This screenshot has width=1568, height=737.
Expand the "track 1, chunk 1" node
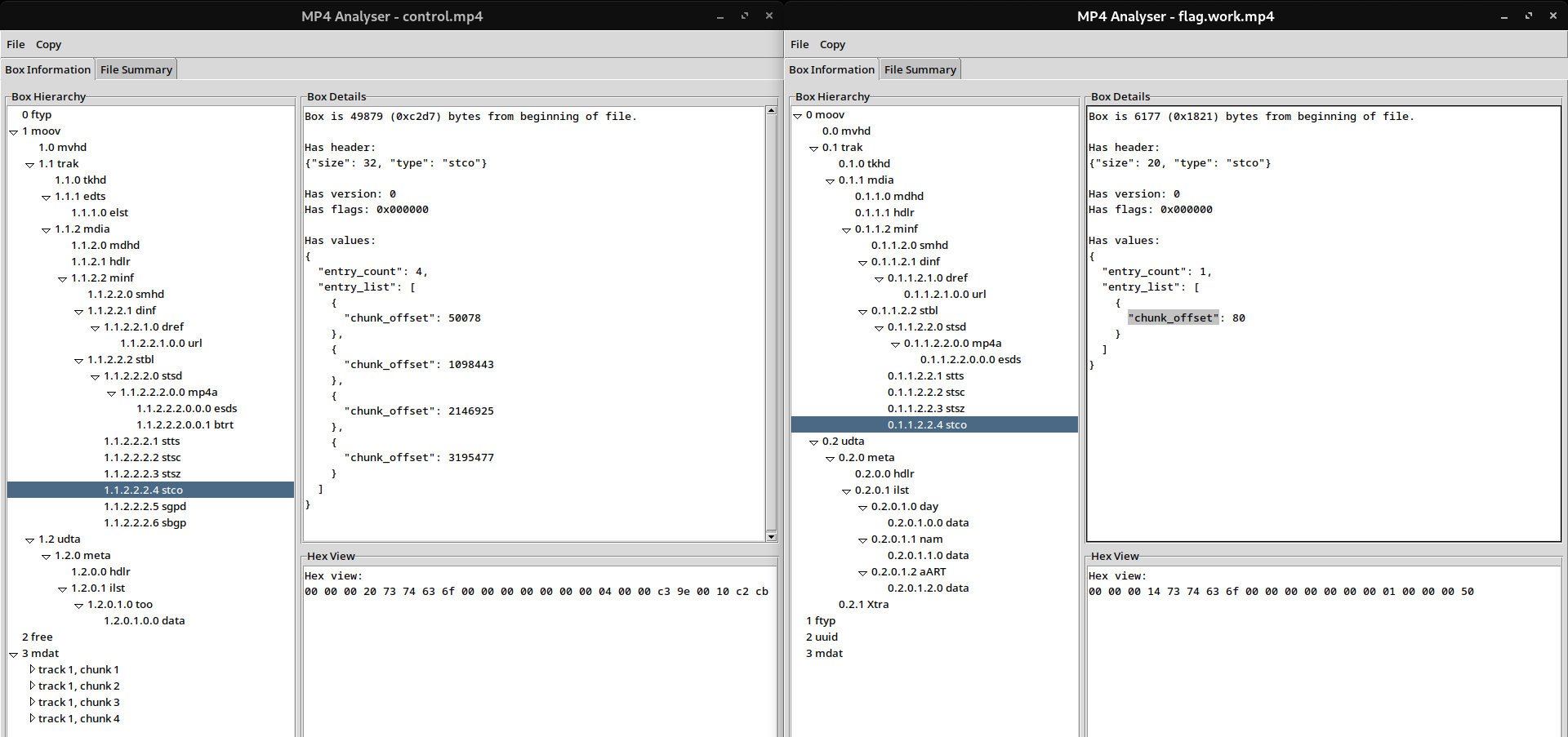tap(31, 669)
